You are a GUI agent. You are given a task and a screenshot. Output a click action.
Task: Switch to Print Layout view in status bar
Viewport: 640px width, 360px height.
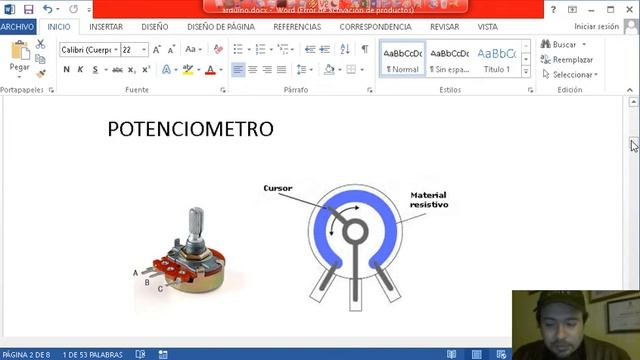coord(476,354)
